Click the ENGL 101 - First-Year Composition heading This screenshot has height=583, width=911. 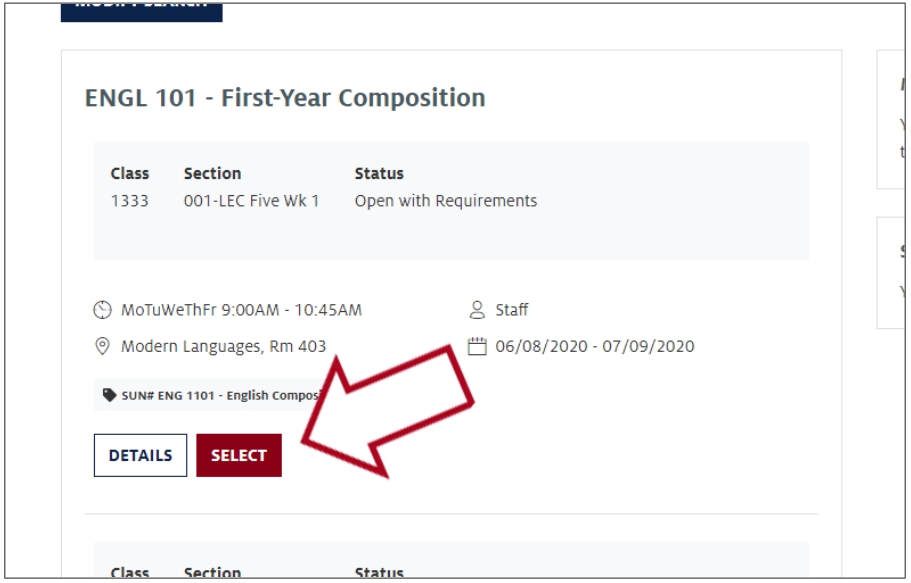pyautogui.click(x=285, y=98)
